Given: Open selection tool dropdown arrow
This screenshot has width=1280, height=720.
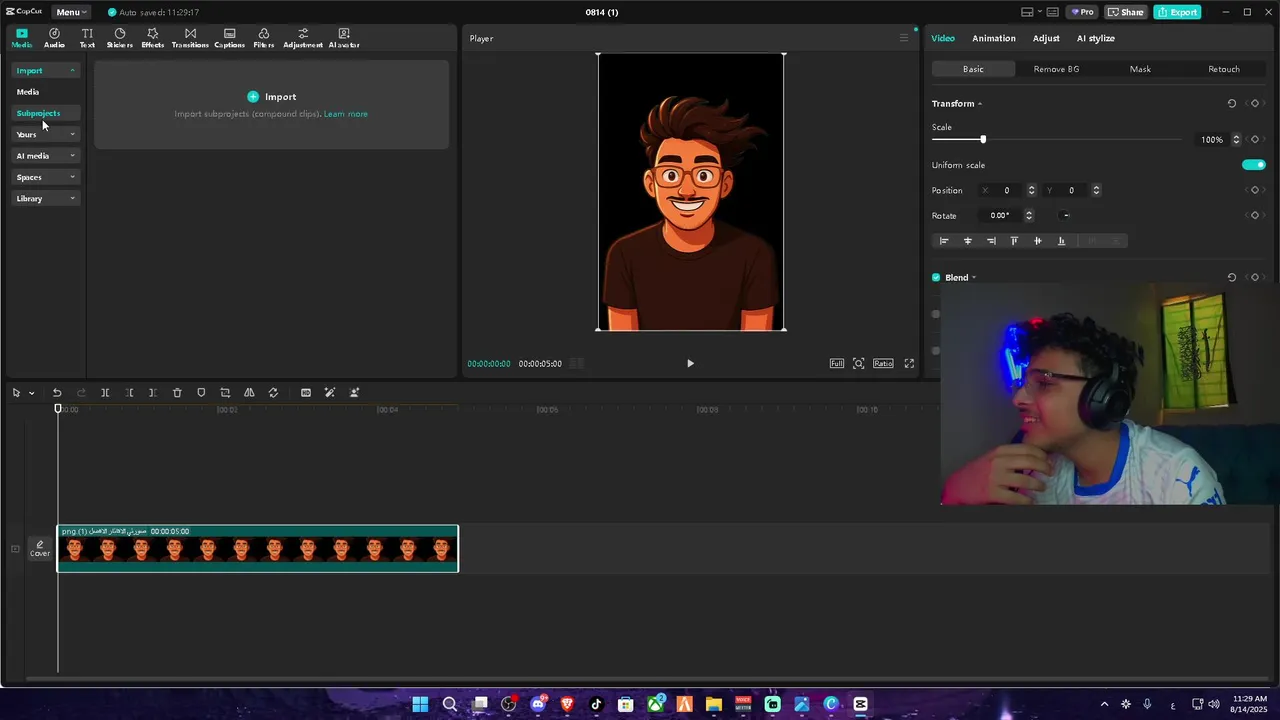Looking at the screenshot, I should pos(32,393).
